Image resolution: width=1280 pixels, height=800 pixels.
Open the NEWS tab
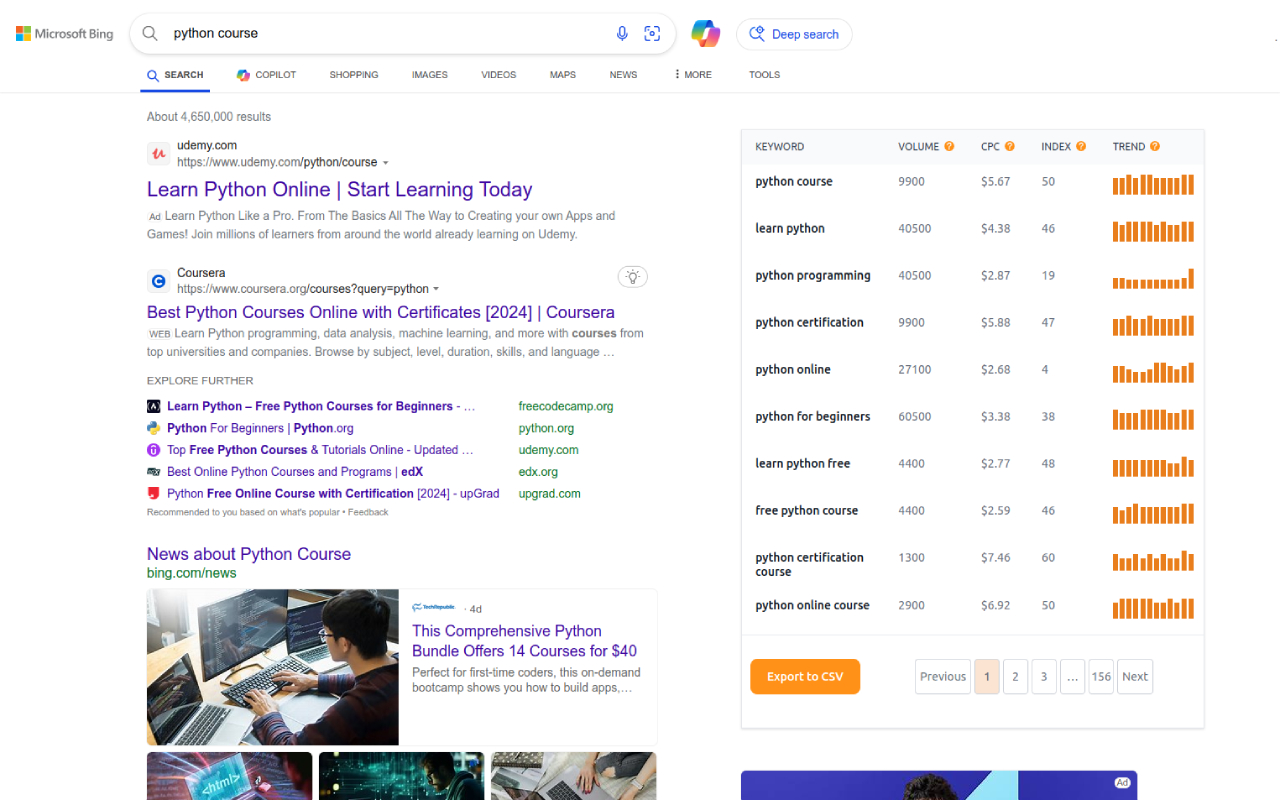tap(623, 75)
